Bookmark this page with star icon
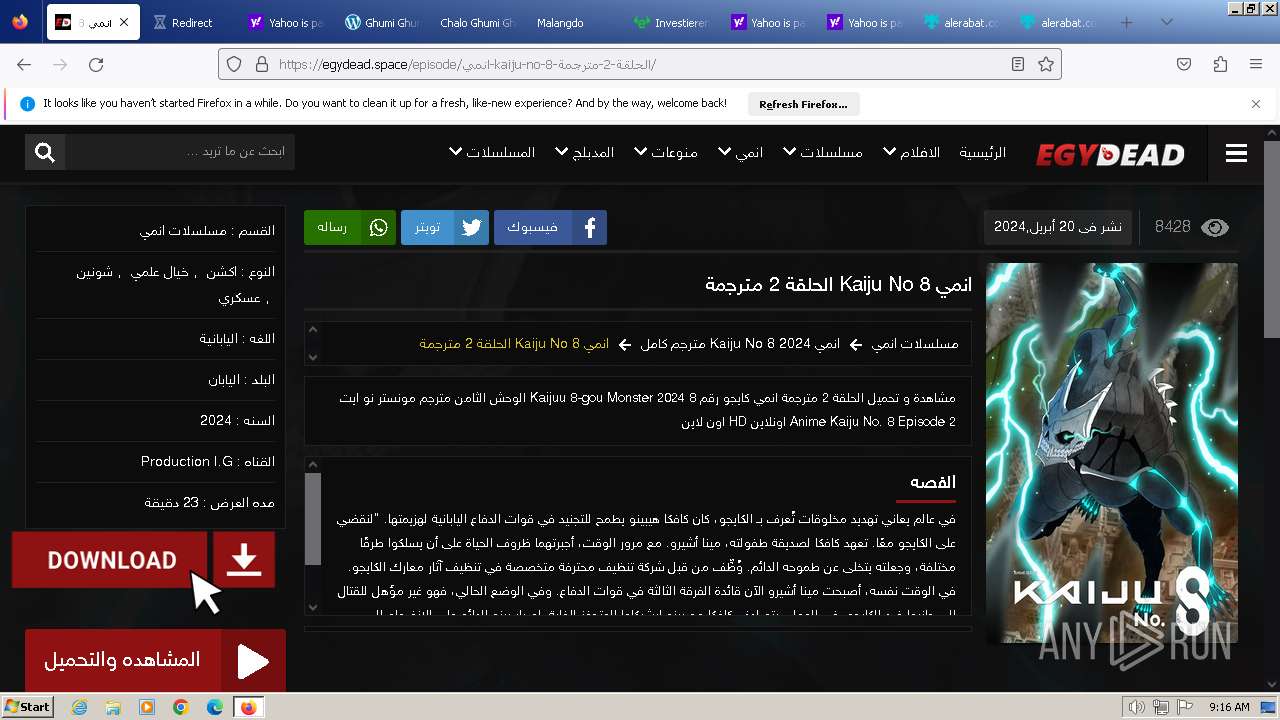Viewport: 1280px width, 720px height. (1046, 64)
